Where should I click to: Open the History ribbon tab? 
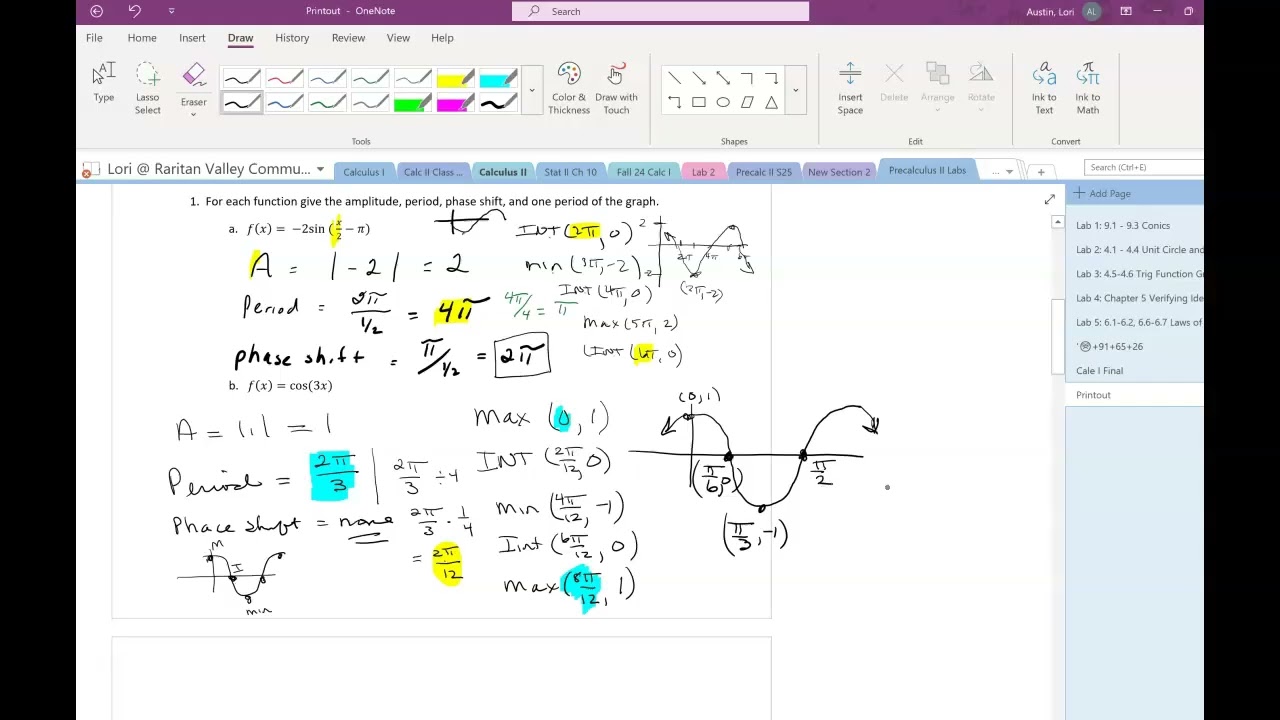[292, 38]
